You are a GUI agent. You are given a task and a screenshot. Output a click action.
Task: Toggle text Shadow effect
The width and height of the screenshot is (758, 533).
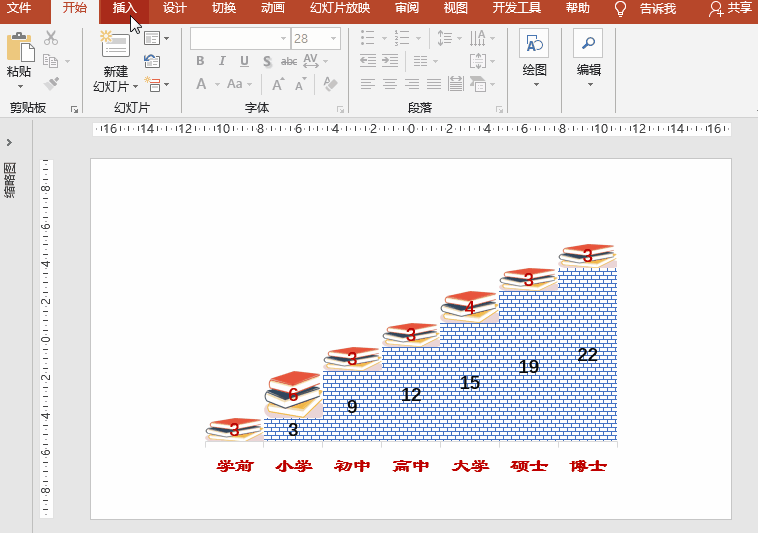[x=267, y=61]
